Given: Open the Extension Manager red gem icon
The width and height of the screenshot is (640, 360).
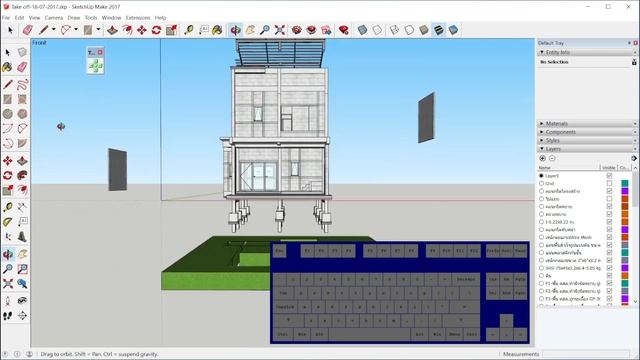Looking at the screenshot, I should pyautogui.click(x=344, y=30).
